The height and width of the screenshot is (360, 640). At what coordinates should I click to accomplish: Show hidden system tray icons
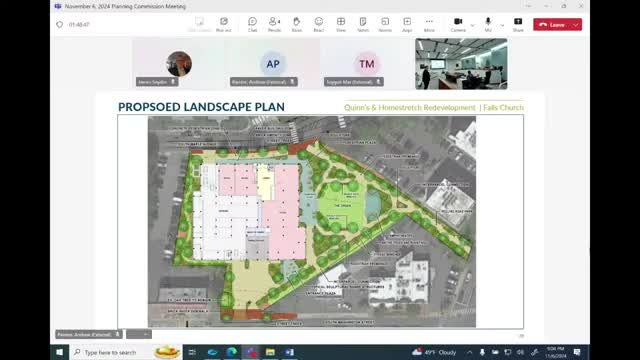click(x=469, y=352)
